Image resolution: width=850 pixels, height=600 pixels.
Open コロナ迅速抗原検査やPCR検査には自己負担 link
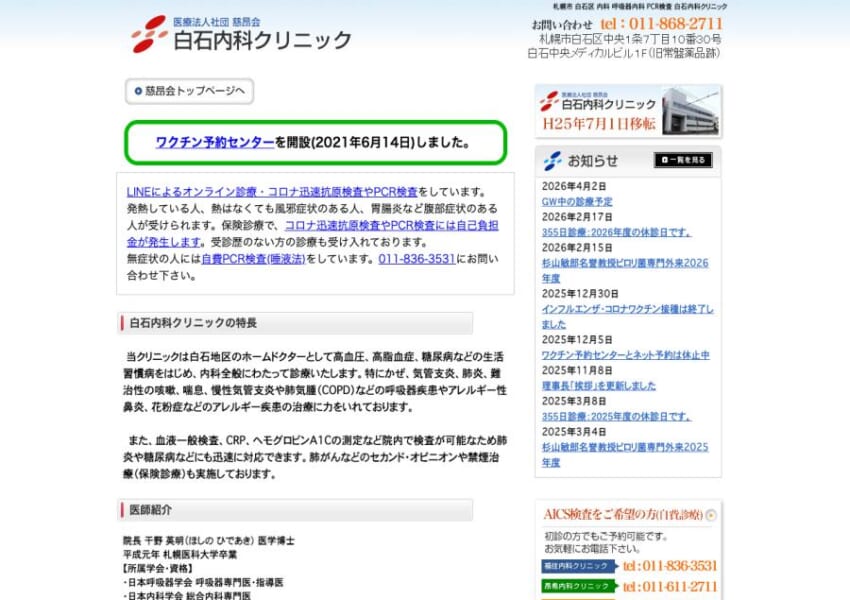tap(391, 225)
